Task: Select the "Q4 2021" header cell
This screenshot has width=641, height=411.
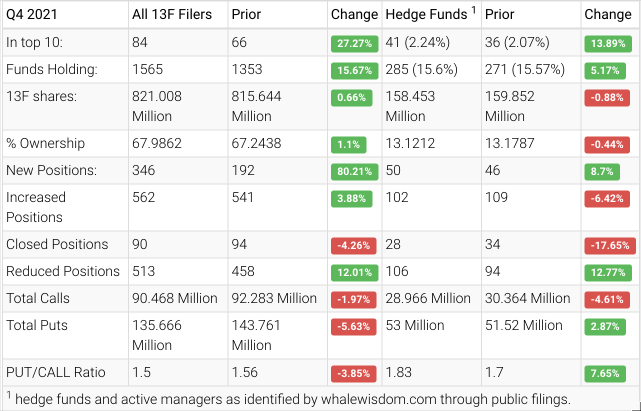Action: (33, 15)
